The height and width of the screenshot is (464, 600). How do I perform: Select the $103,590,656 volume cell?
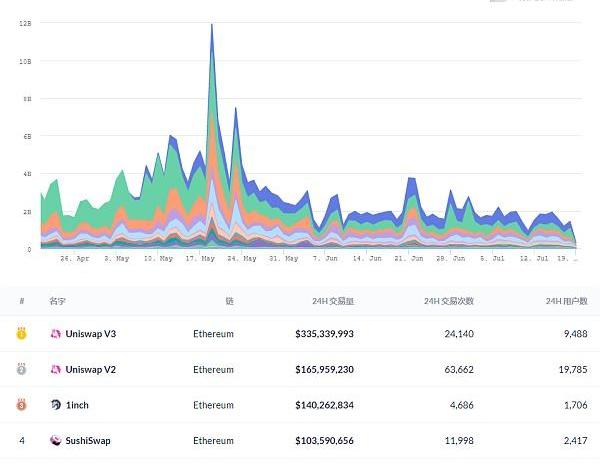324,441
